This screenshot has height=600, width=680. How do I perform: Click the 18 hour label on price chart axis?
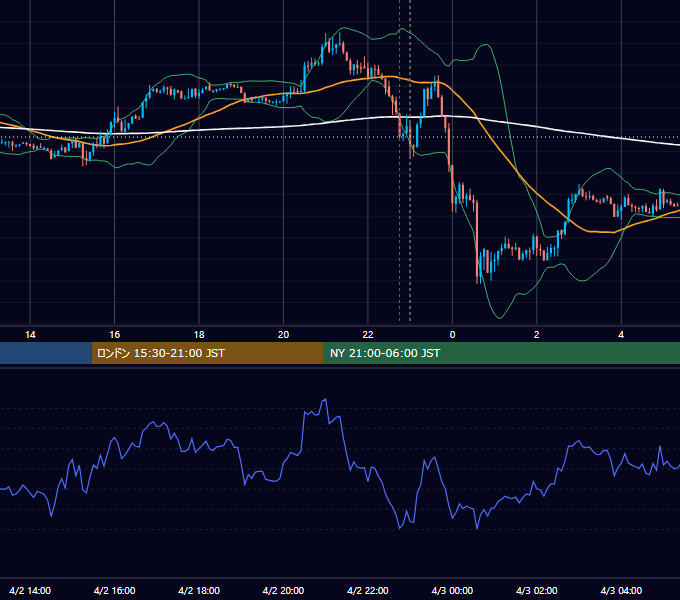point(199,335)
